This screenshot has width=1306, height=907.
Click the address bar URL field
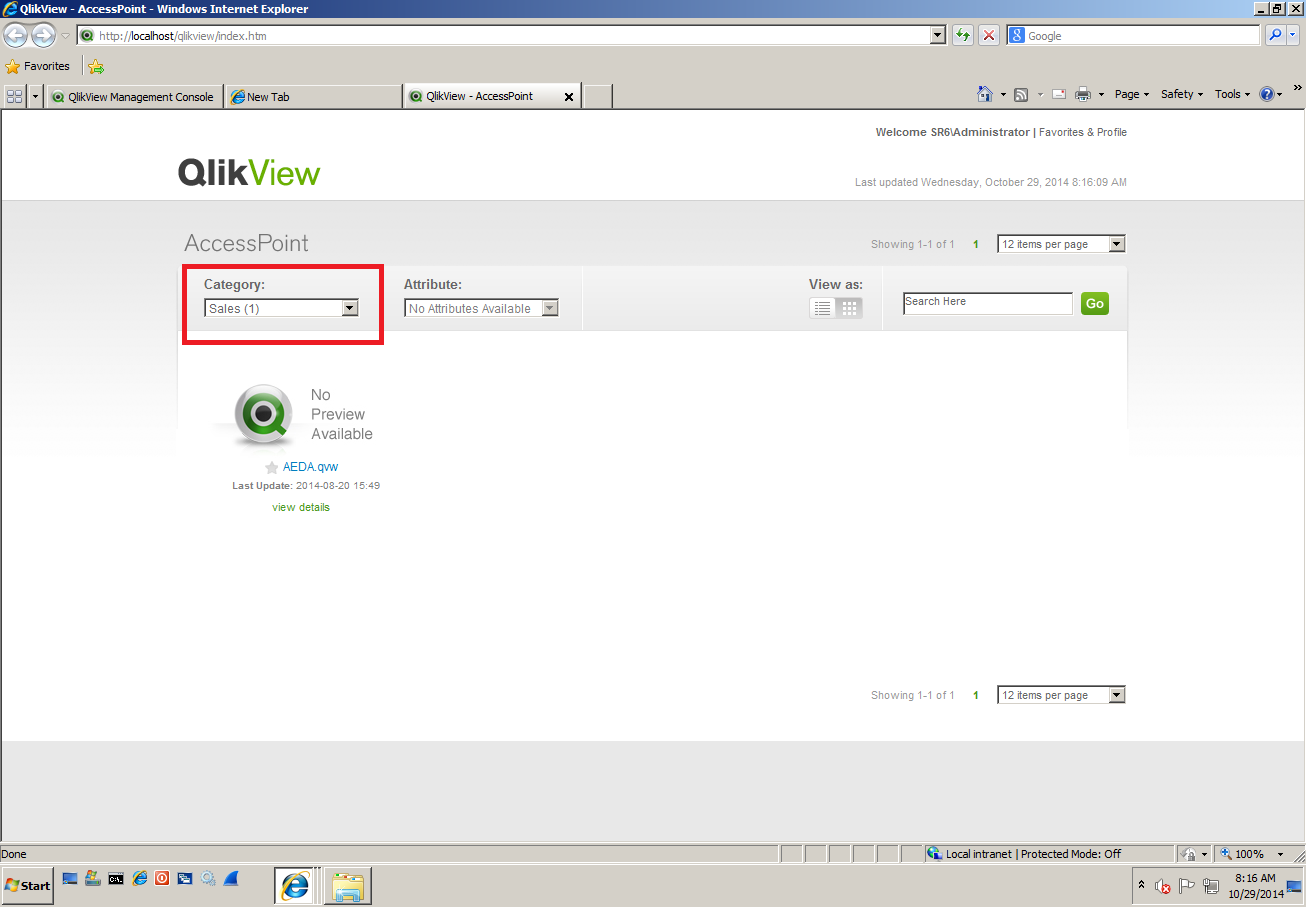click(x=504, y=35)
